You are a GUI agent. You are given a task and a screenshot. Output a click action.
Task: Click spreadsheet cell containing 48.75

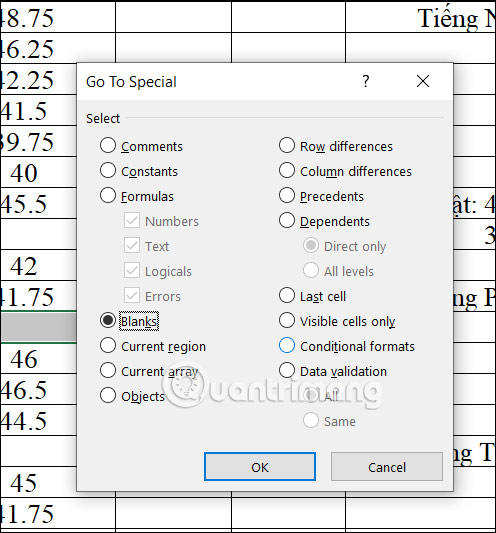point(58,17)
